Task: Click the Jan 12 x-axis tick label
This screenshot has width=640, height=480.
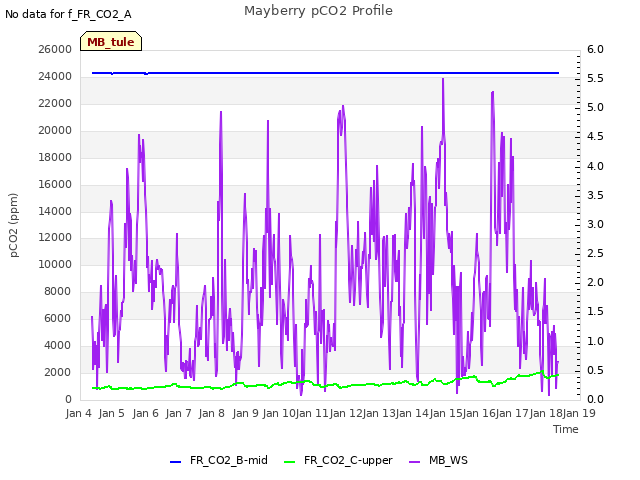Action: 346,413
